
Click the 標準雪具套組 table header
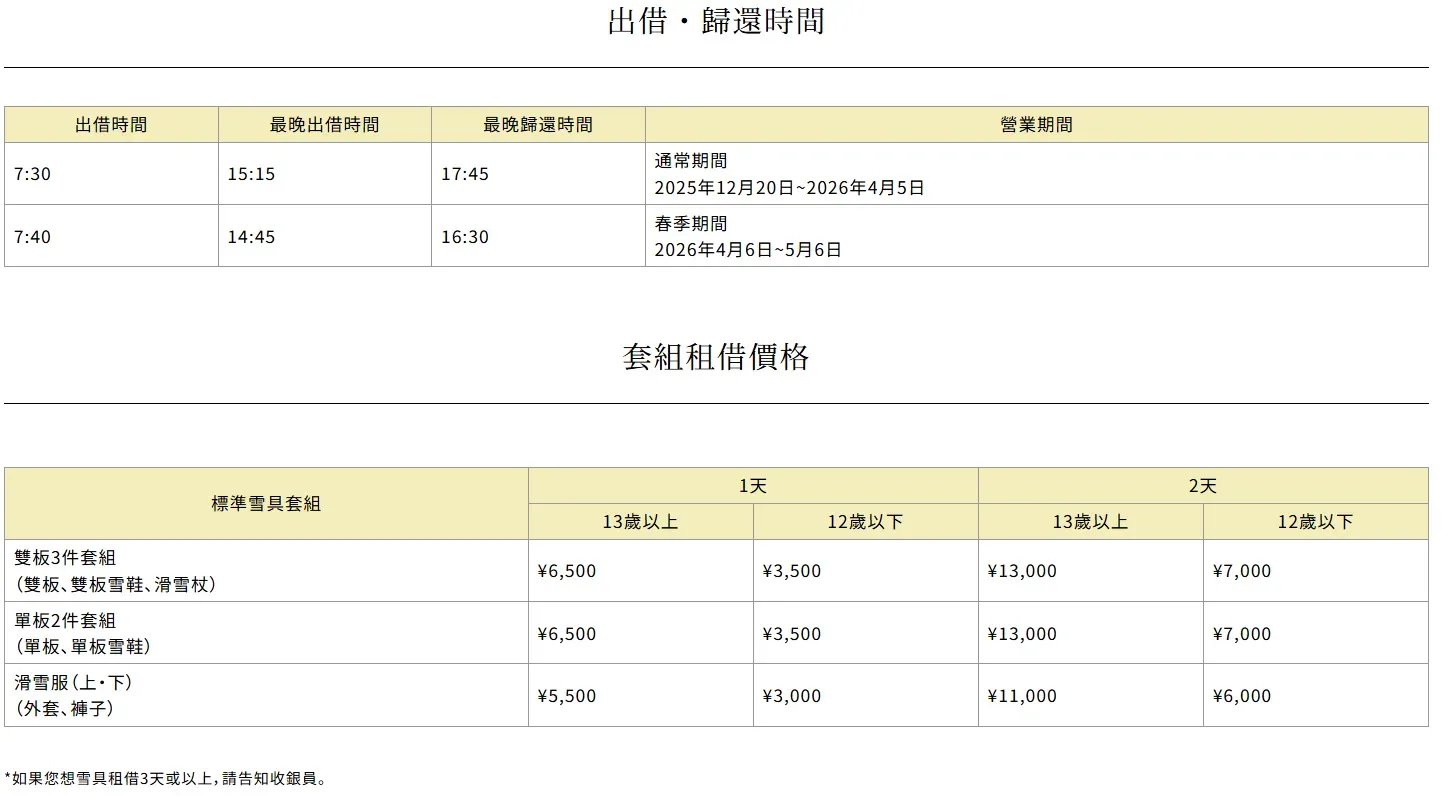[266, 504]
